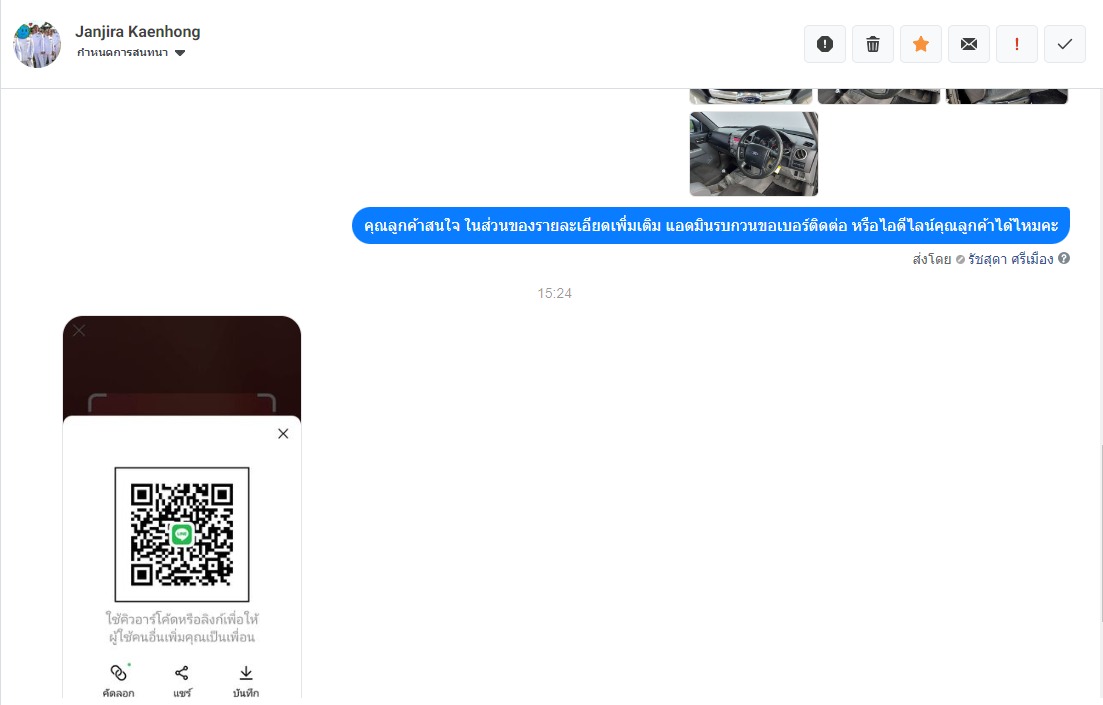Click the blue admin message bubble
Image resolution: width=1103 pixels, height=705 pixels.
(x=710, y=225)
